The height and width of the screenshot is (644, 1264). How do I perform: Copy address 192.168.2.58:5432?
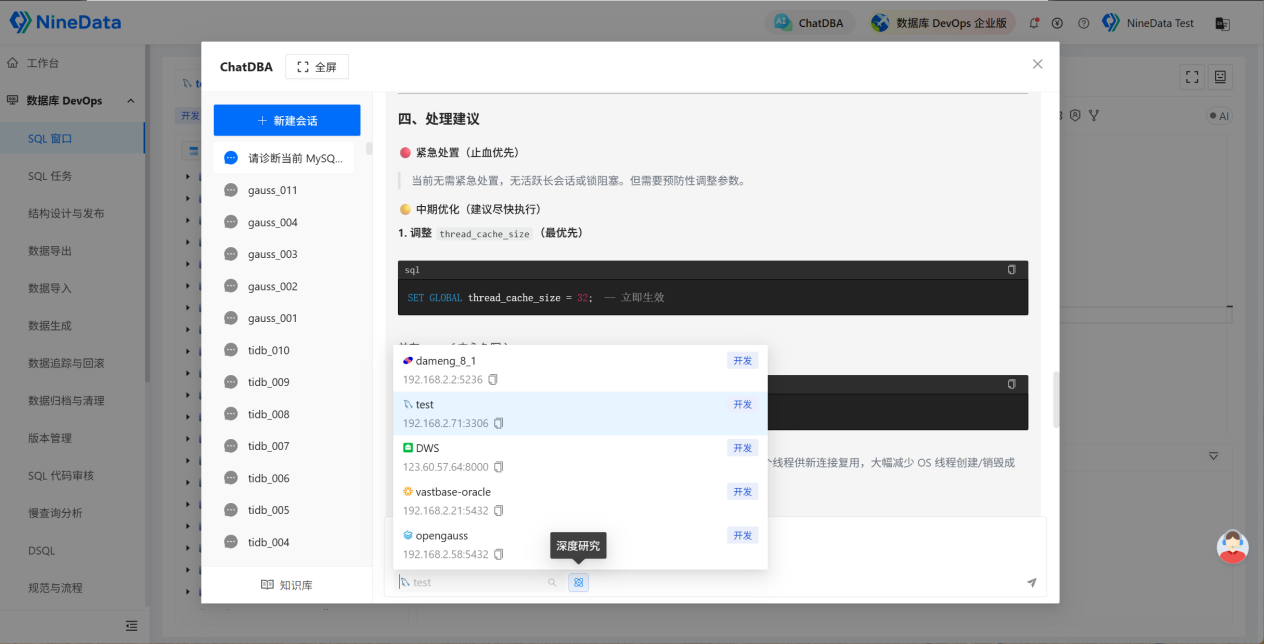(x=499, y=555)
